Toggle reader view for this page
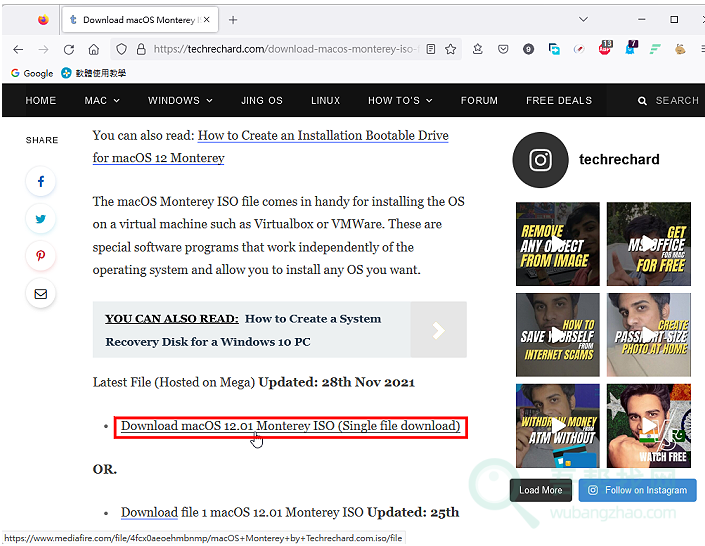 click(x=431, y=49)
